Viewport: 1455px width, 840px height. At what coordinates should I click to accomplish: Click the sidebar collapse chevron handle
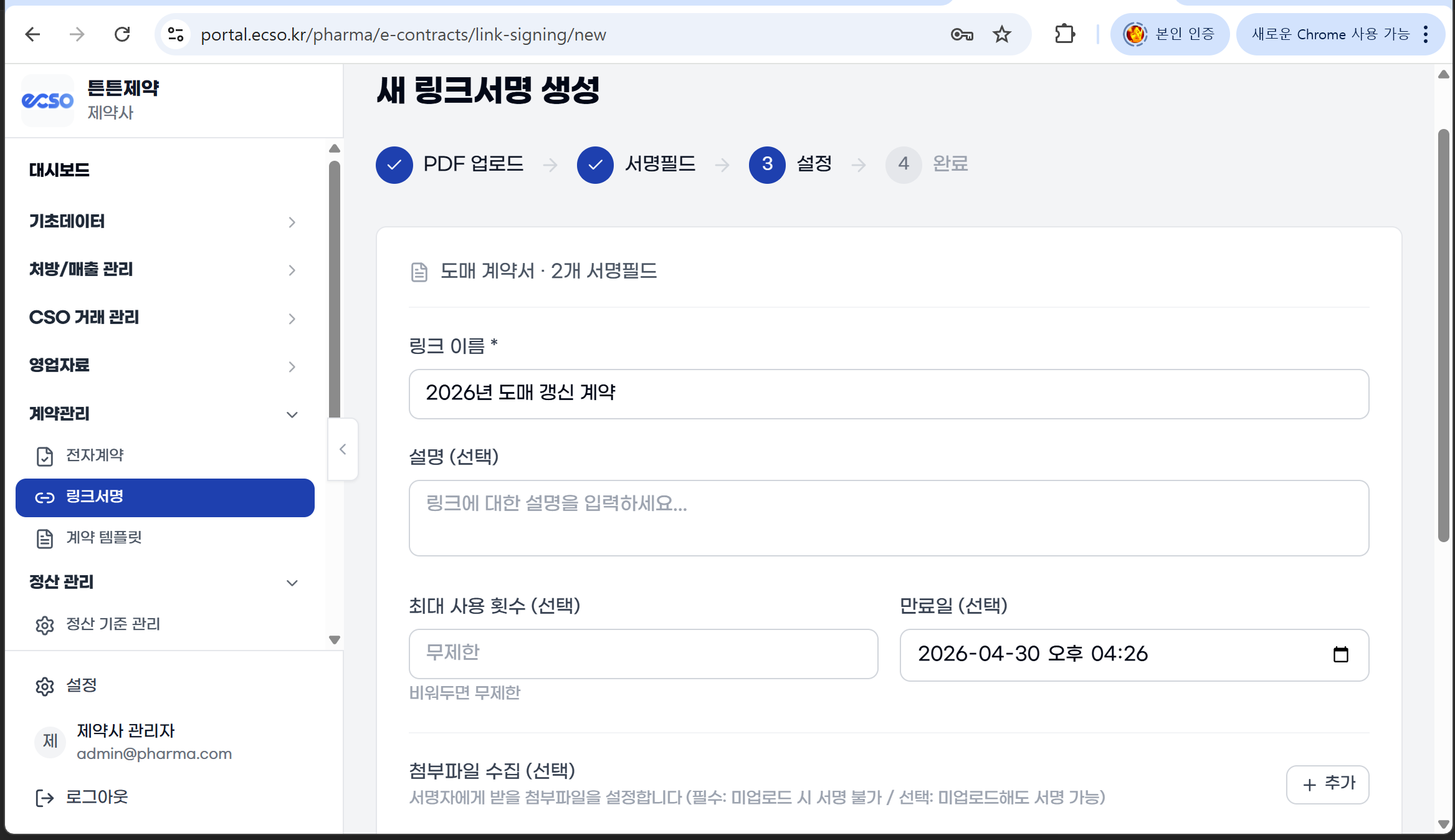click(343, 449)
